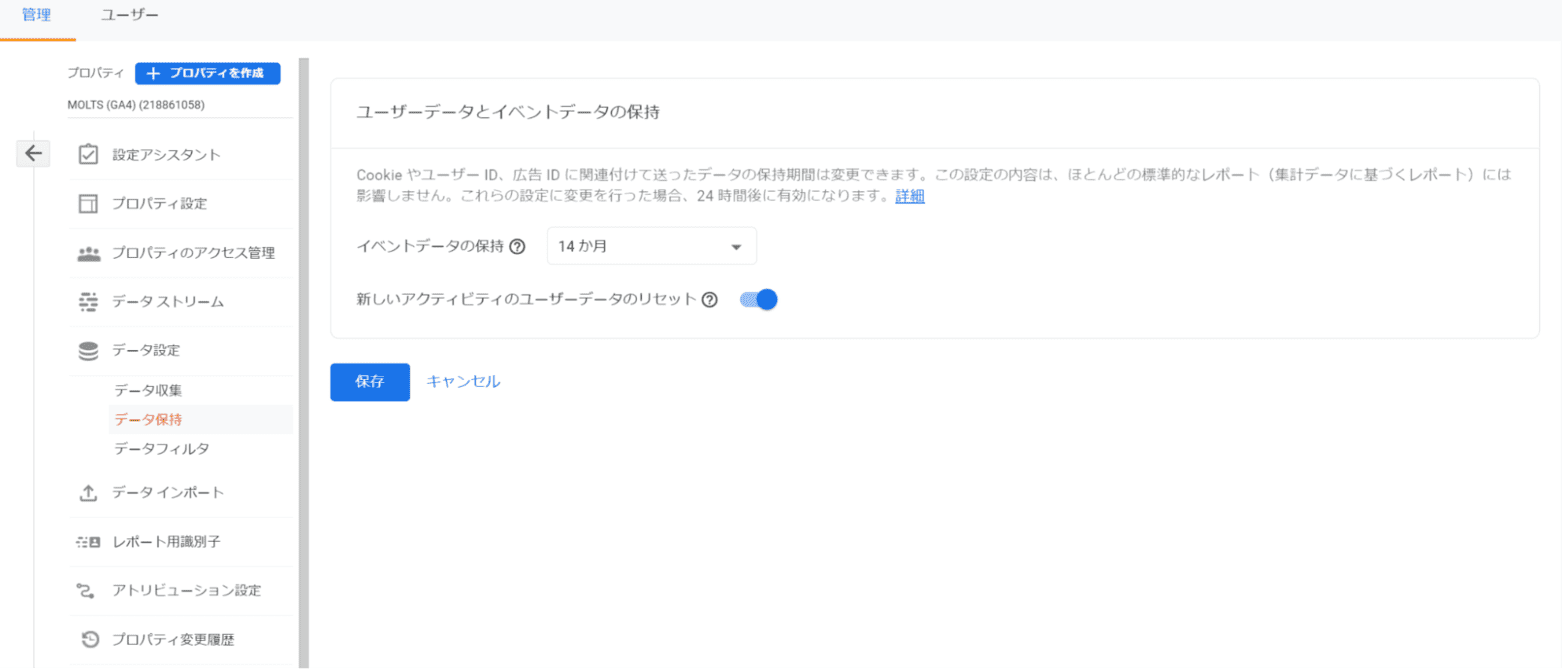Disable 新しいアクティビティのユーザーデータのリセット toggle
This screenshot has width=1562, height=669.
click(758, 298)
